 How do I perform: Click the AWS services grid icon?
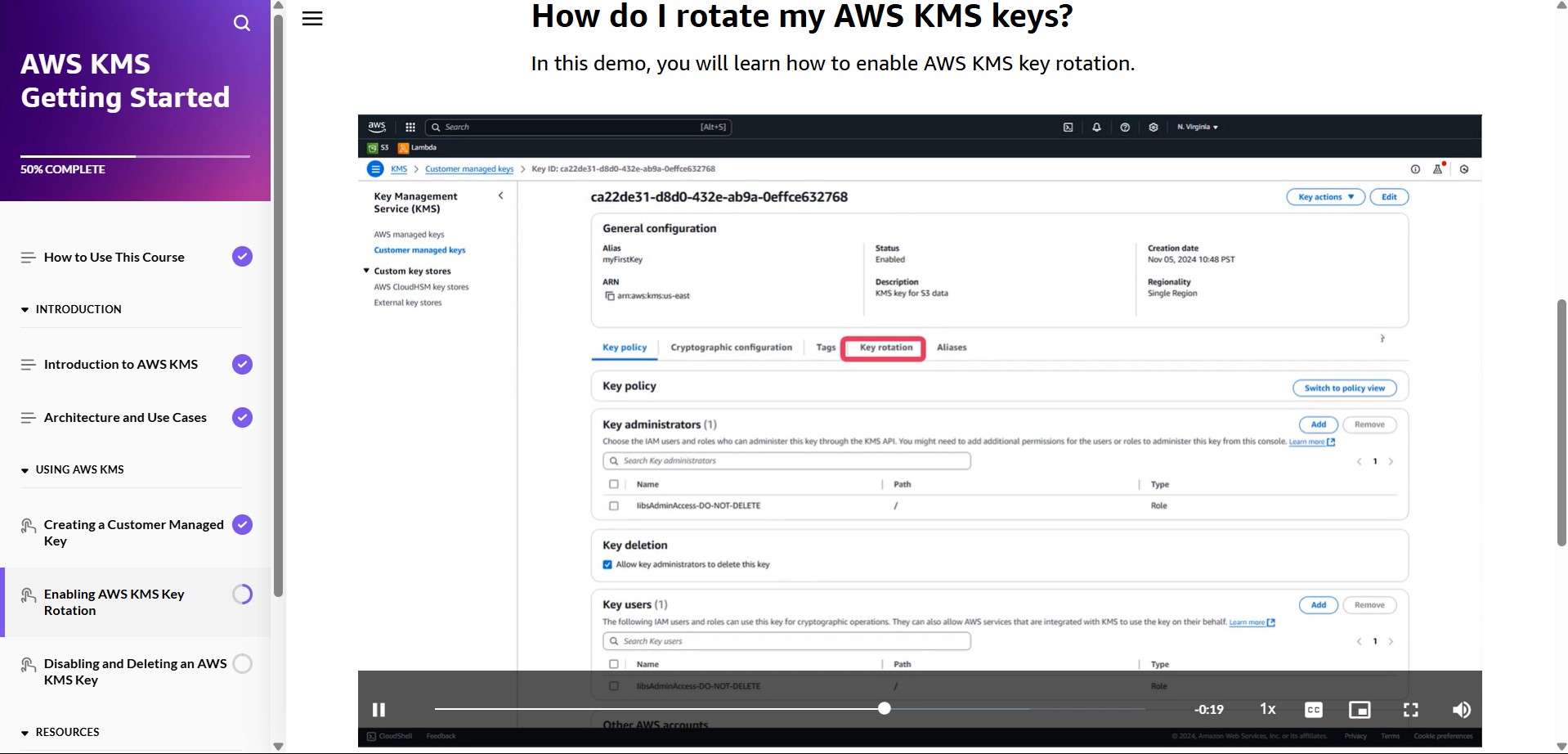[410, 127]
